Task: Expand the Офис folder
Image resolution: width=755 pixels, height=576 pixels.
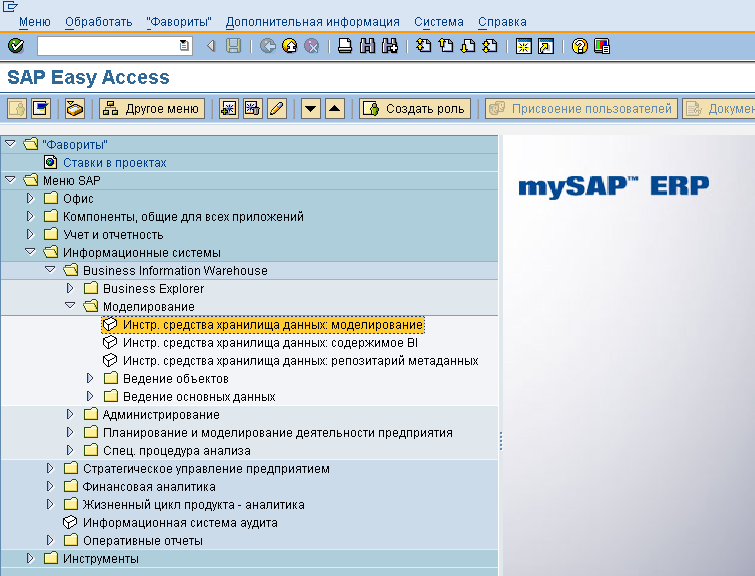Action: point(30,198)
